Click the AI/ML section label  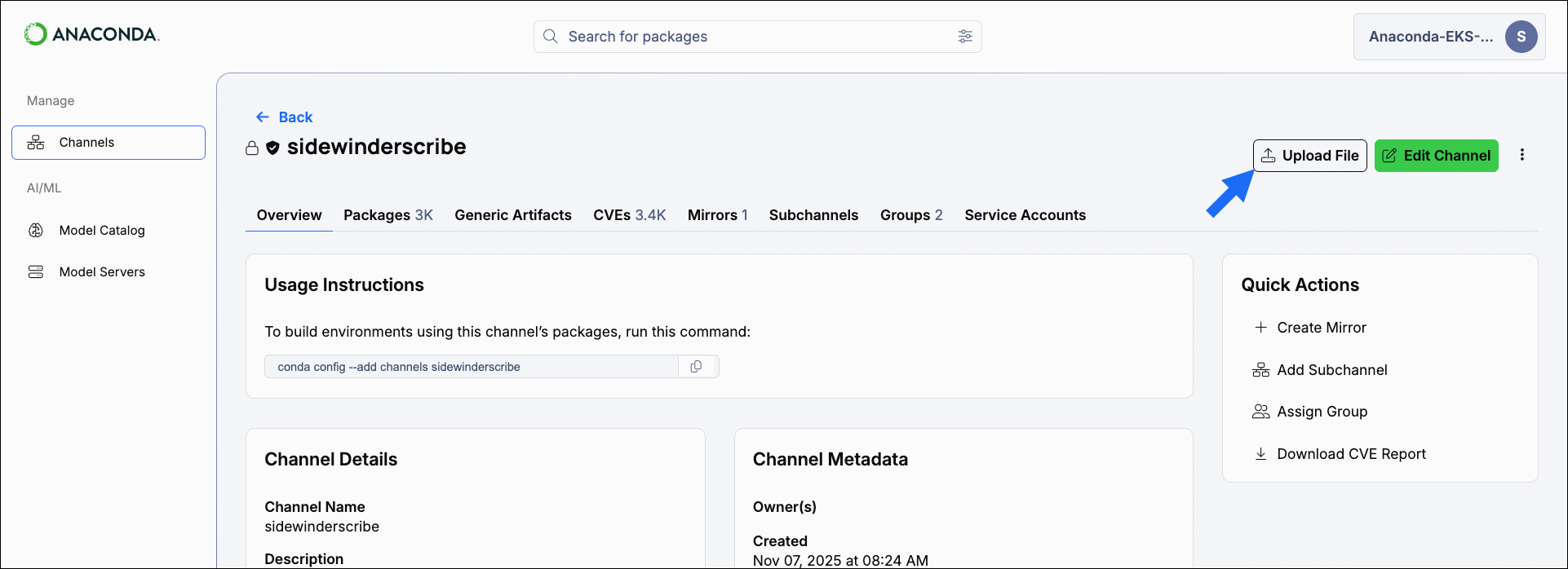(44, 188)
